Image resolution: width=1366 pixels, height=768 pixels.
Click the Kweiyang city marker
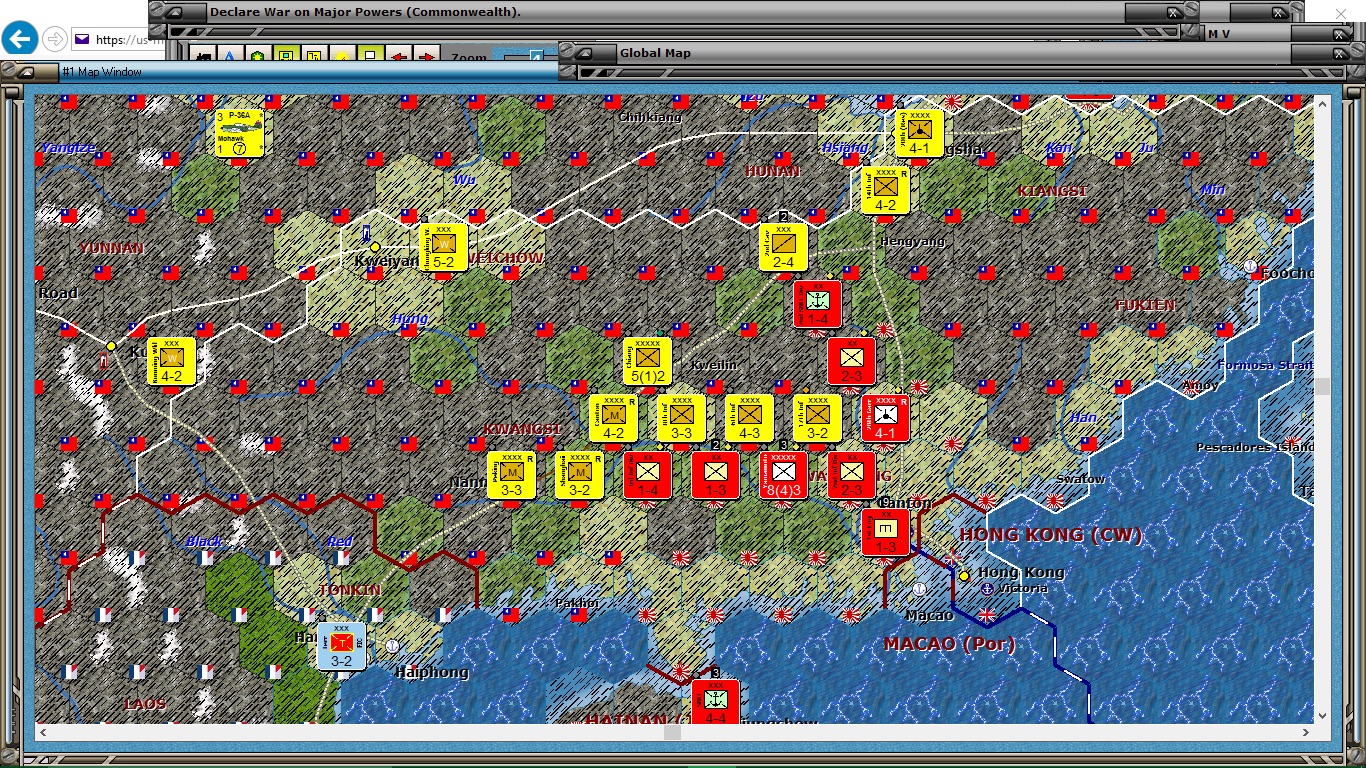click(375, 247)
